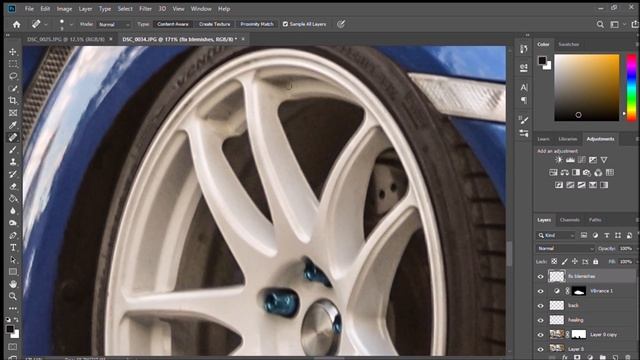Viewport: 640px width, 360px height.
Task: Hide the fix blemishes layer
Action: [x=540, y=277]
